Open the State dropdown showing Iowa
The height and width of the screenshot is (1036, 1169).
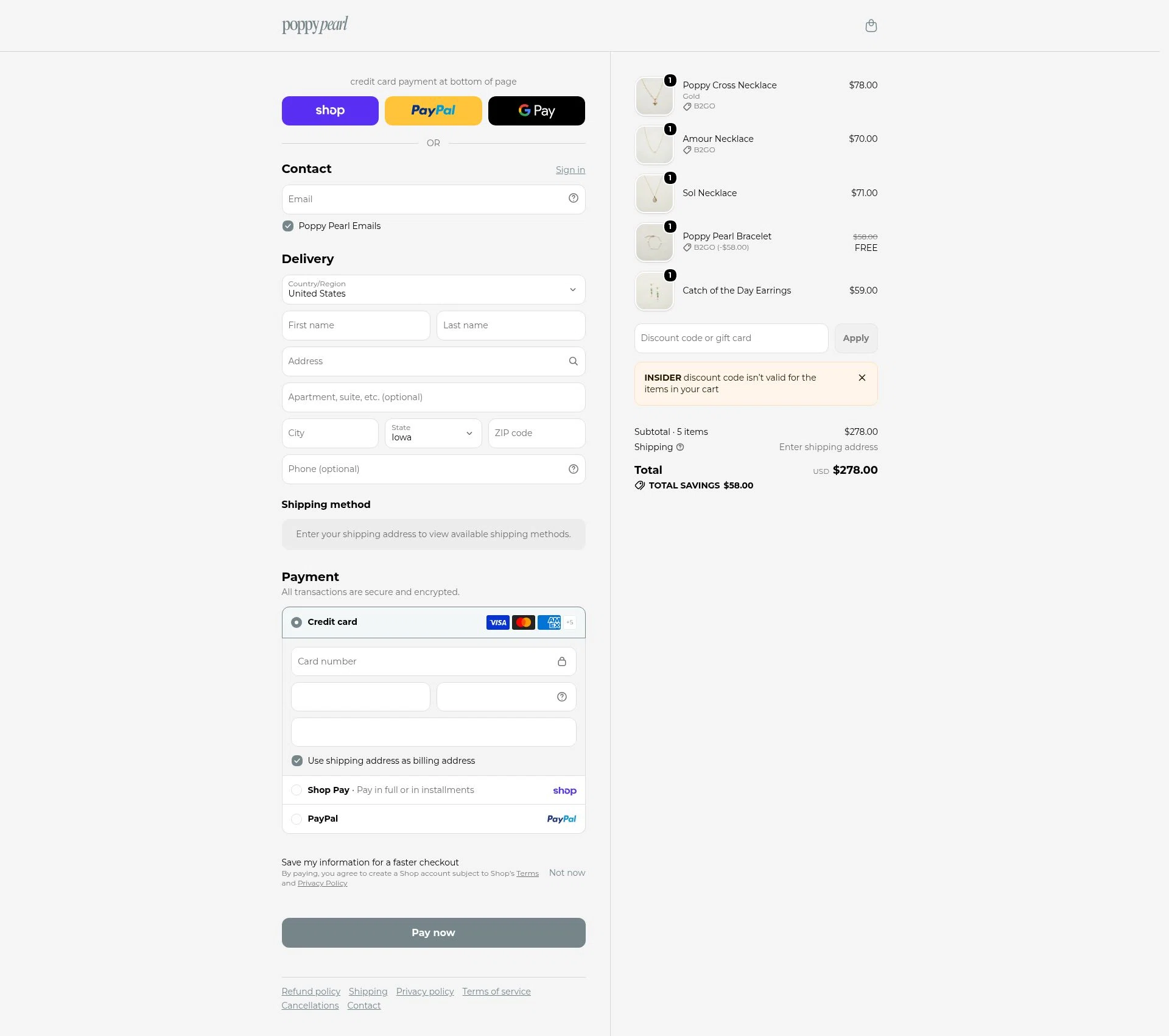(433, 433)
